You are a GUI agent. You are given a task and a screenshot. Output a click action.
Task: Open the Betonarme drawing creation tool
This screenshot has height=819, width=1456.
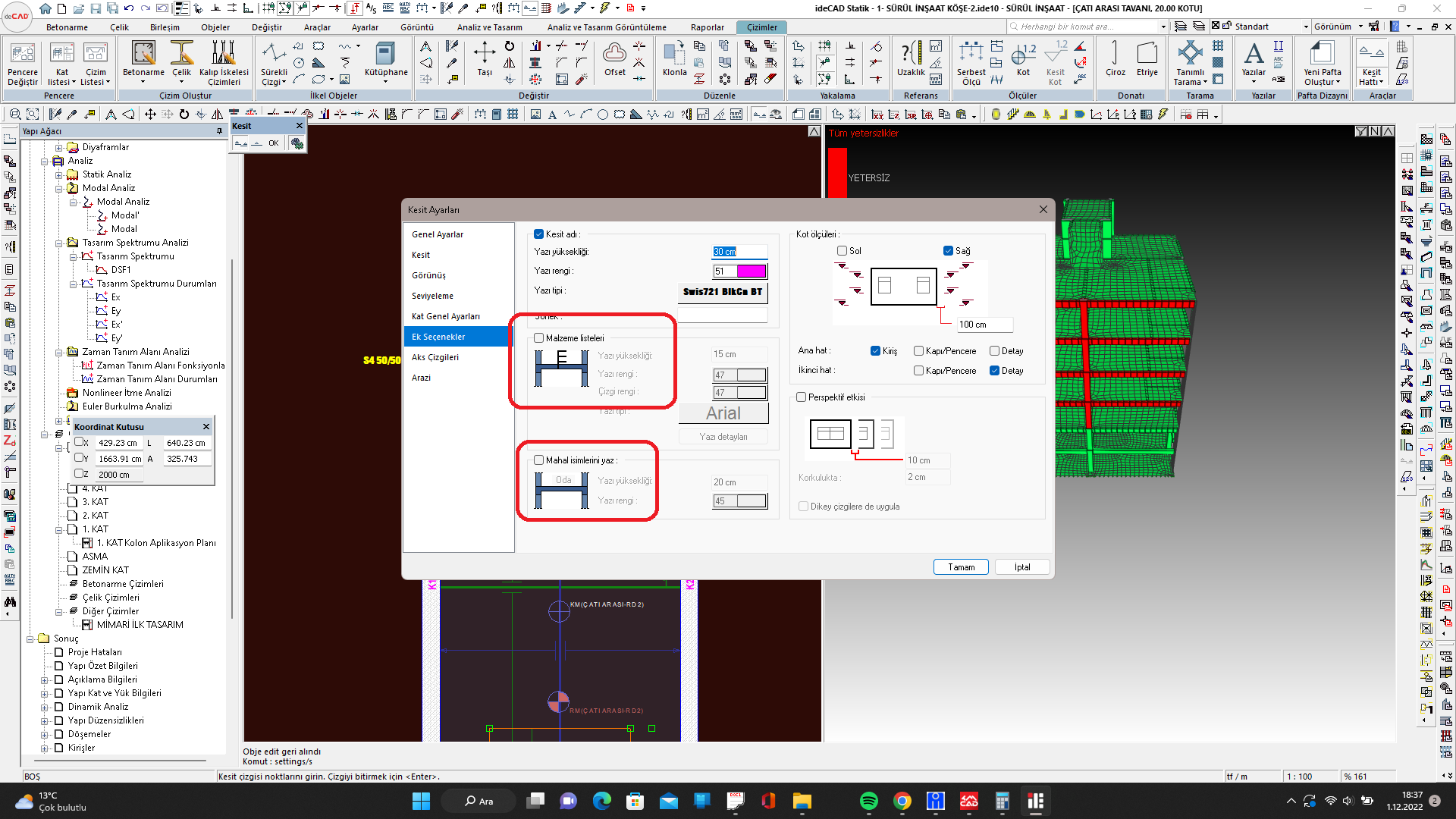coord(143,61)
